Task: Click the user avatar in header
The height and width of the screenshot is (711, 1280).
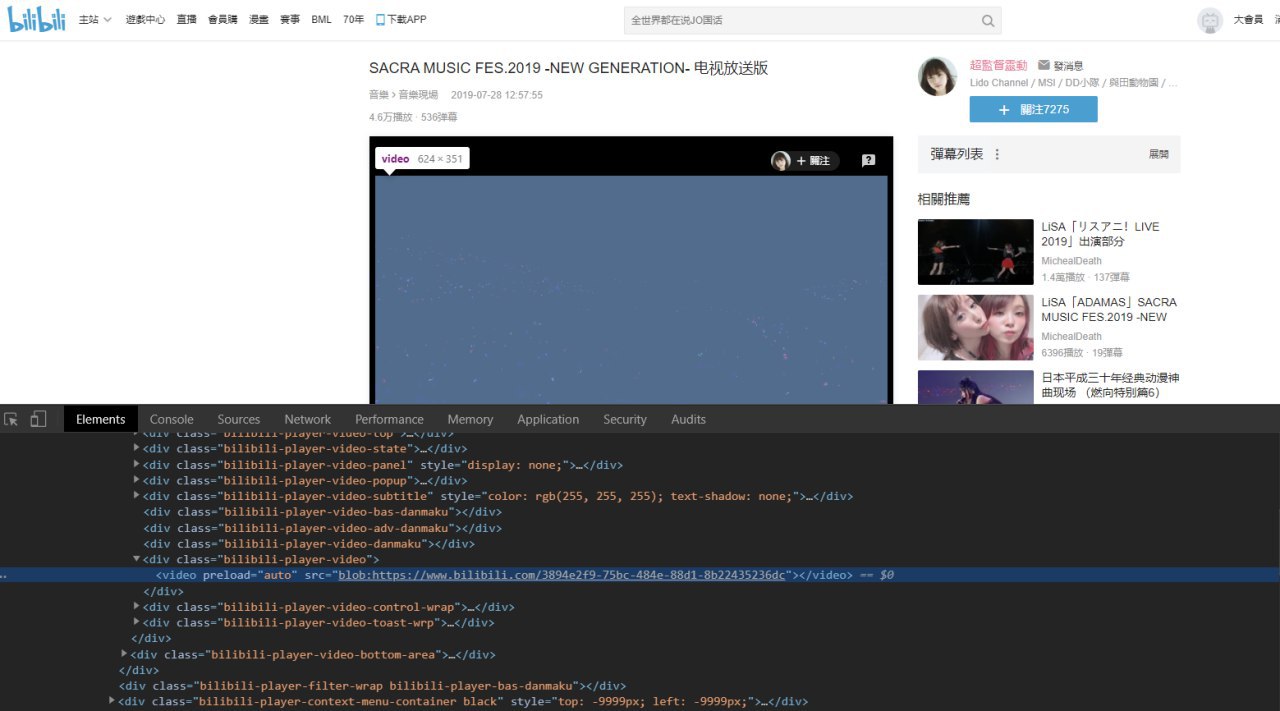Action: 1210,20
